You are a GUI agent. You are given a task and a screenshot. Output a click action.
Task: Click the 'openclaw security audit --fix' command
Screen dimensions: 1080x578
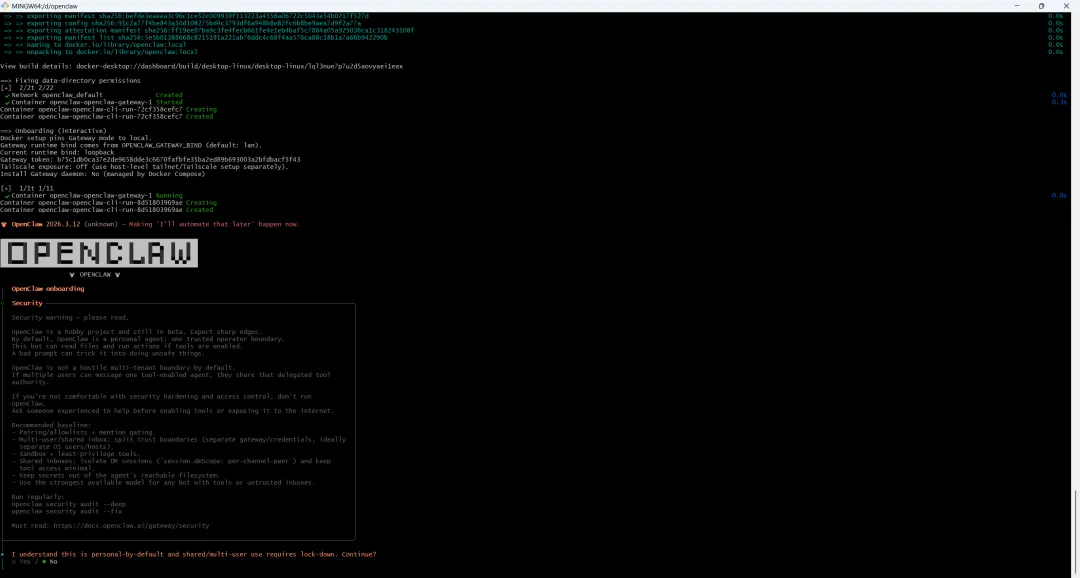[67, 511]
